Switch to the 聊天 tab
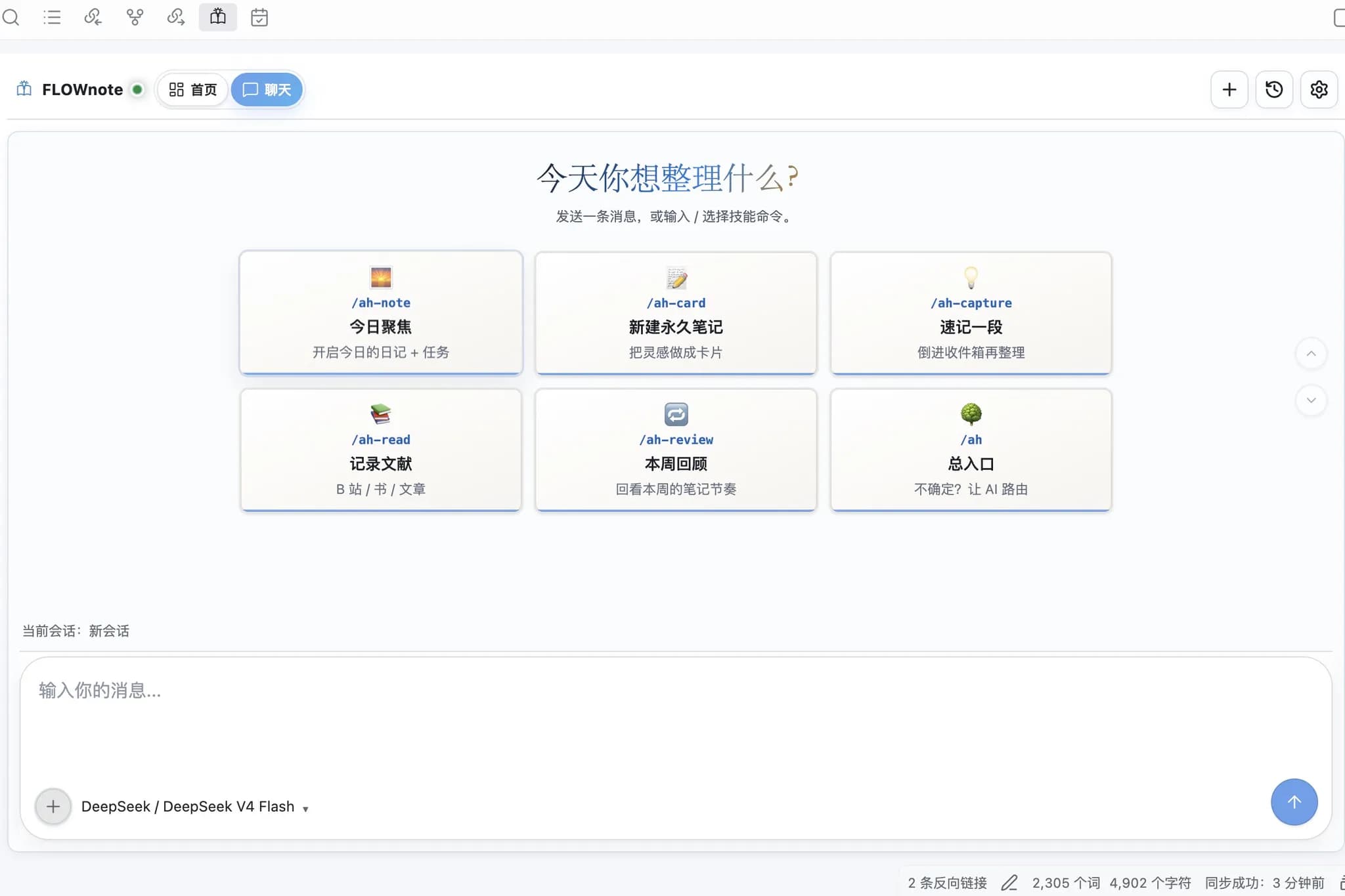The width and height of the screenshot is (1345, 896). pos(267,89)
